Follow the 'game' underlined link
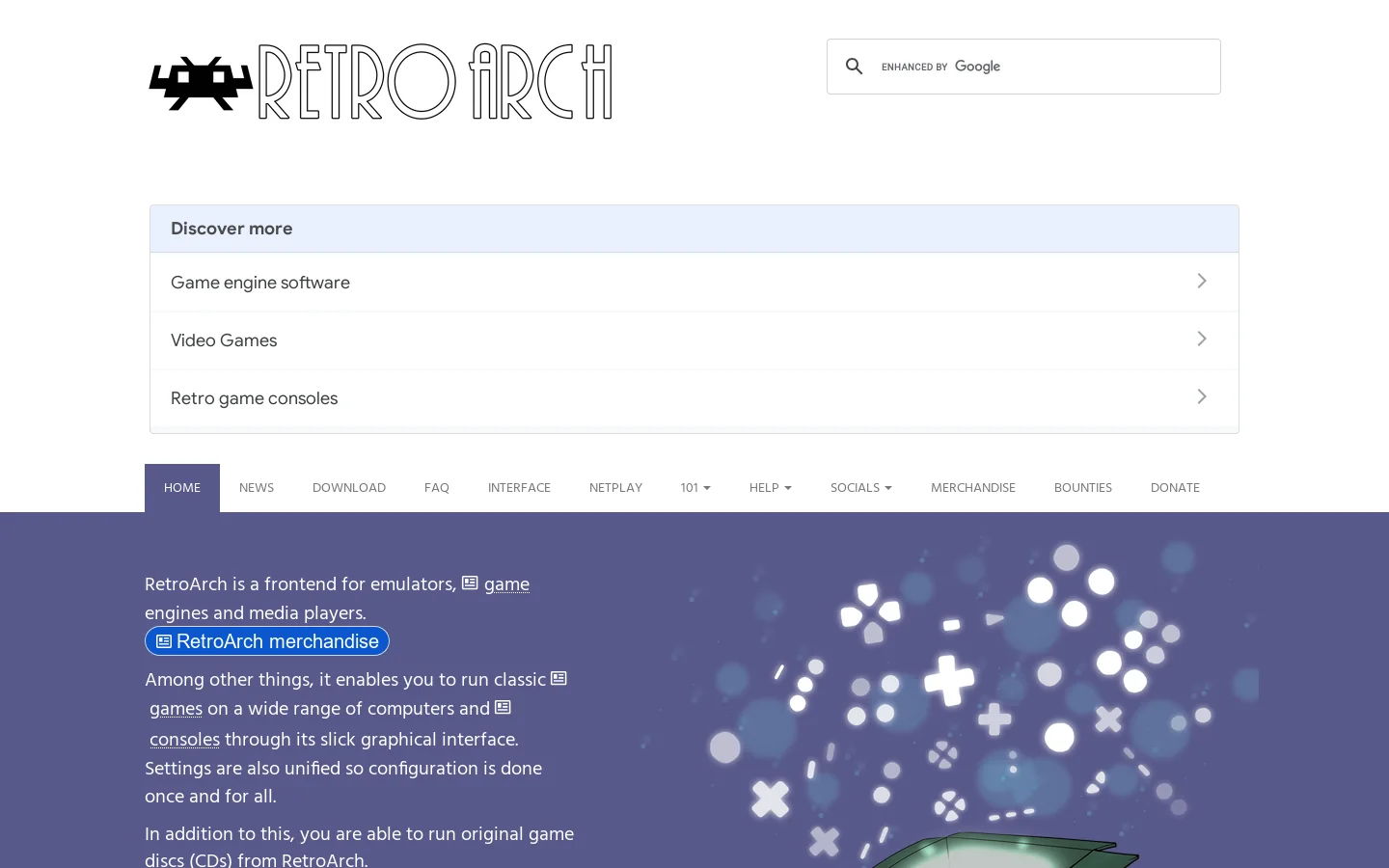Viewport: 1389px width, 868px height. click(506, 584)
